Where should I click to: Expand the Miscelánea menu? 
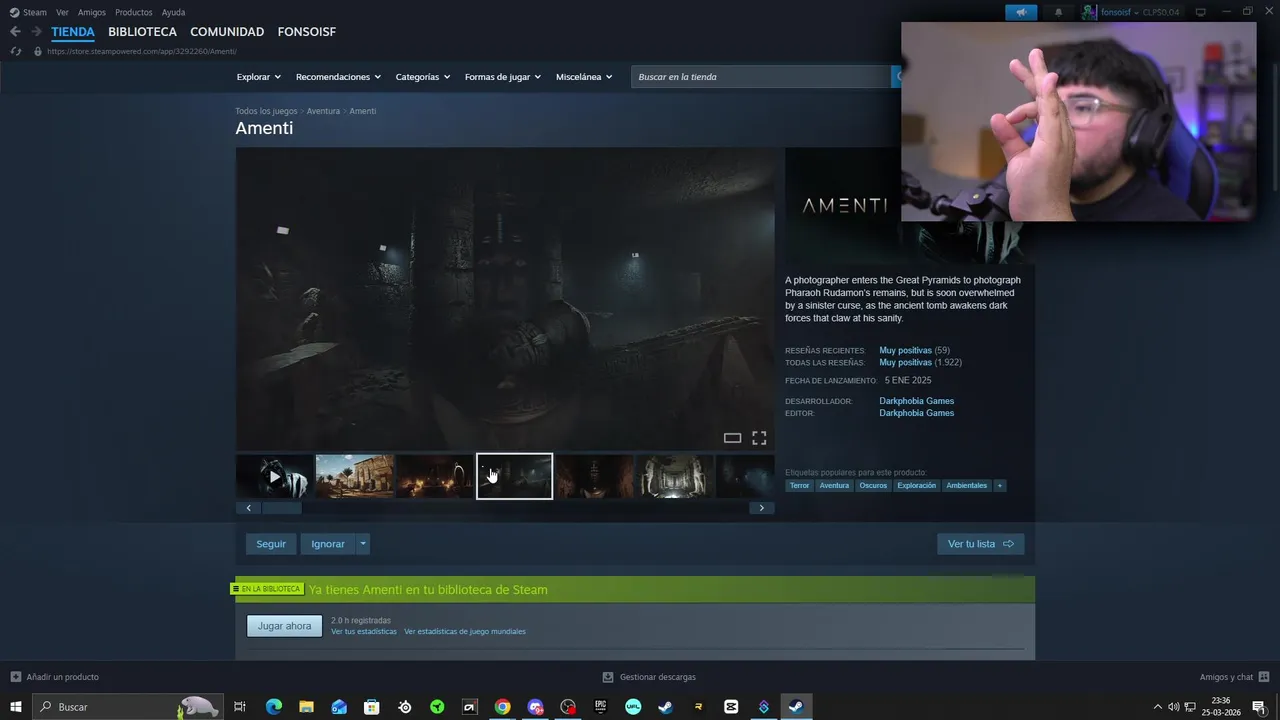[x=584, y=77]
